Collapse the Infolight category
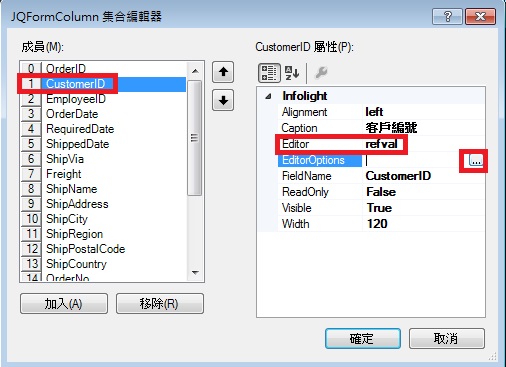This screenshot has width=506, height=367. tap(268, 97)
